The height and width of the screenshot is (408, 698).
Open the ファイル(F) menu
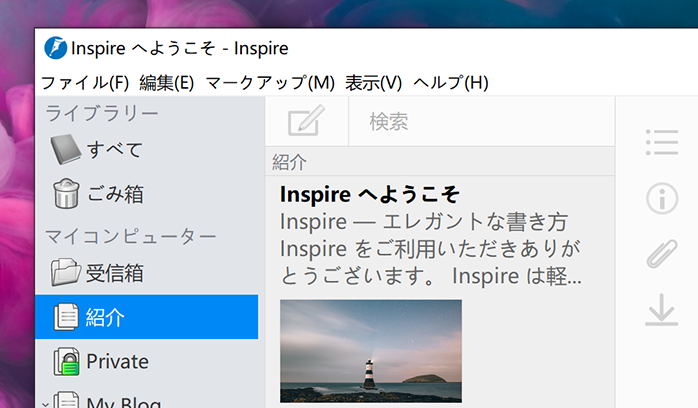coord(85,82)
